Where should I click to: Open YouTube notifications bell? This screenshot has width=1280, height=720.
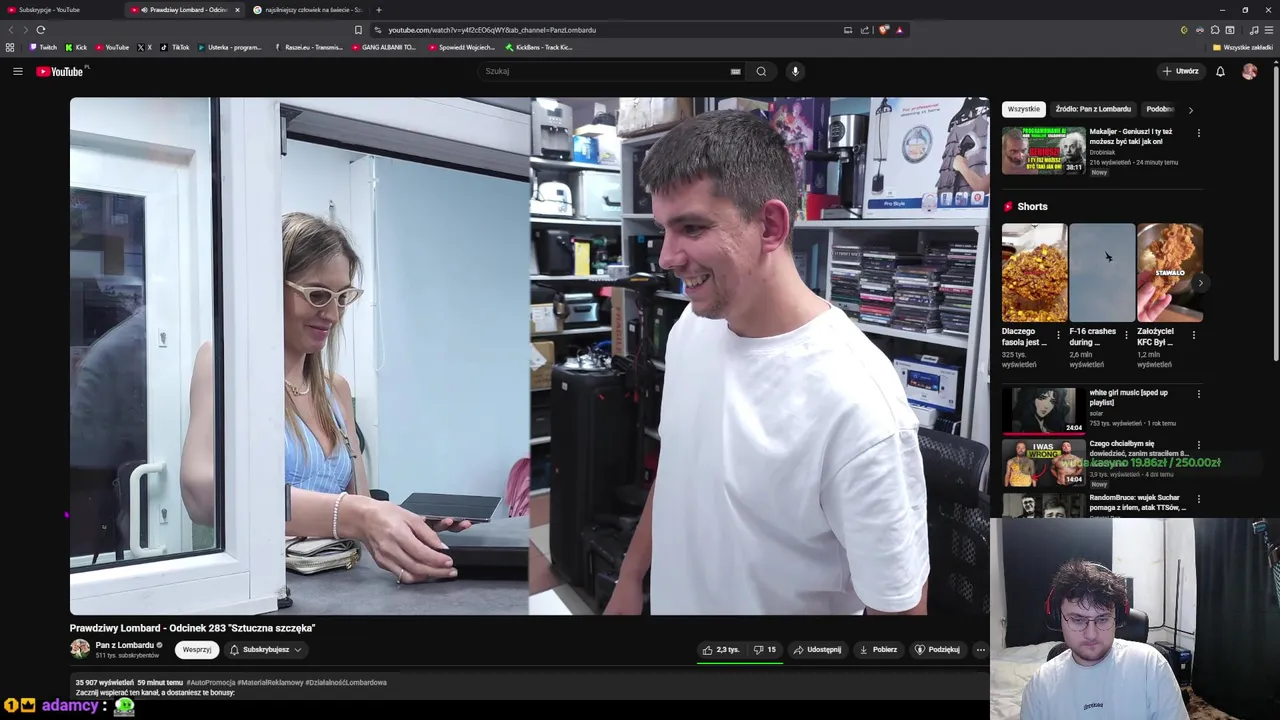[1220, 71]
